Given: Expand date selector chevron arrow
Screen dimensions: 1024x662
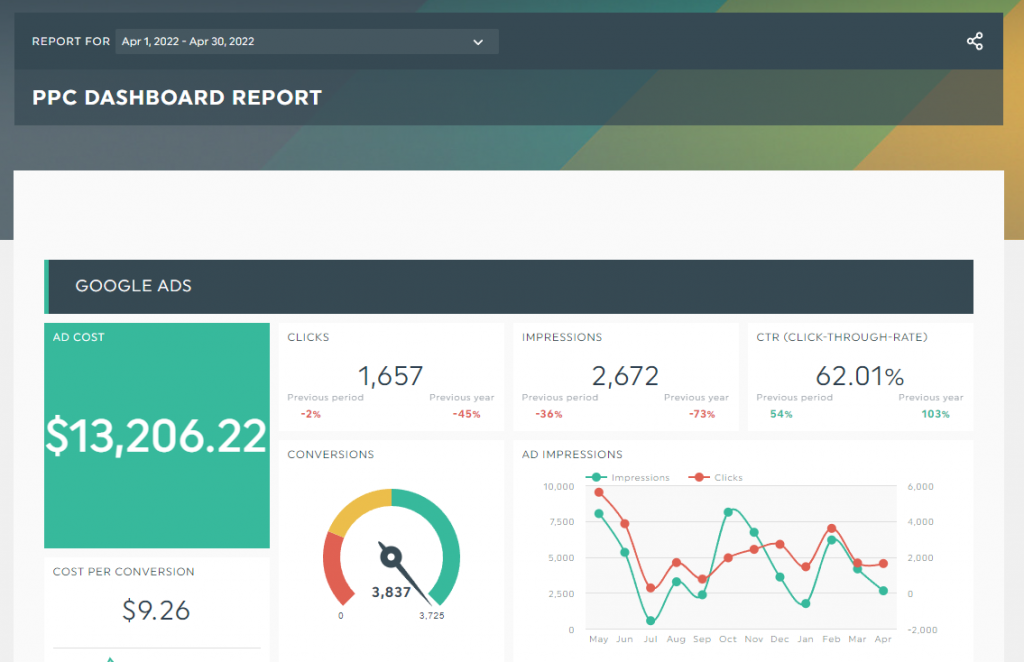Looking at the screenshot, I should pyautogui.click(x=478, y=42).
